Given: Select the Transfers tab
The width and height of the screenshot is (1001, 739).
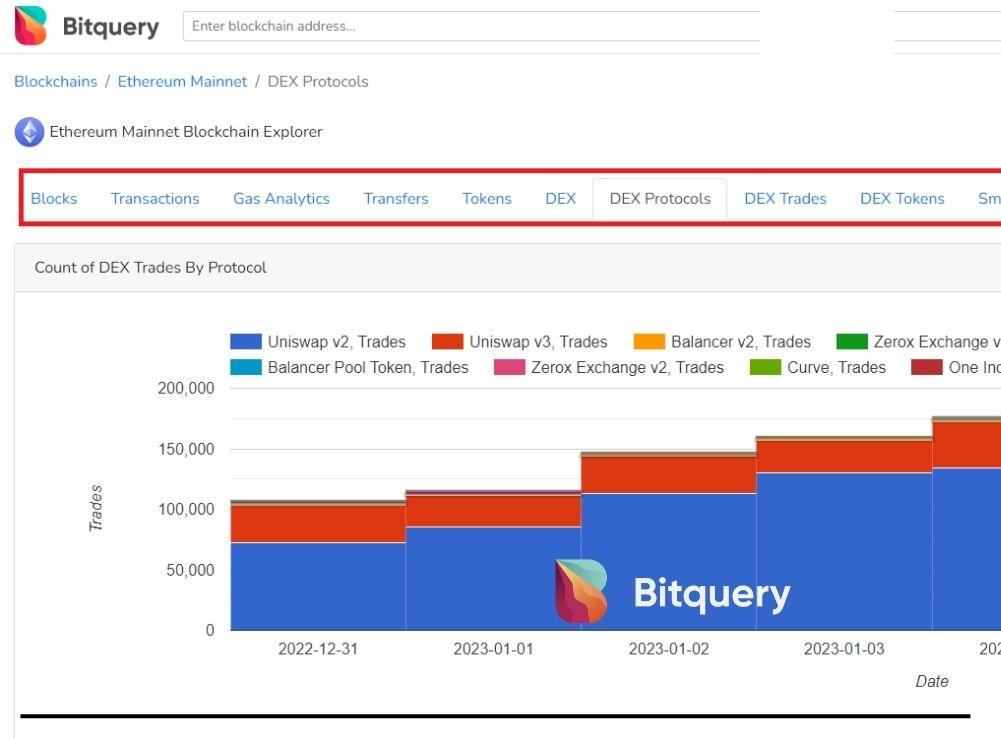Looking at the screenshot, I should click(x=396, y=198).
